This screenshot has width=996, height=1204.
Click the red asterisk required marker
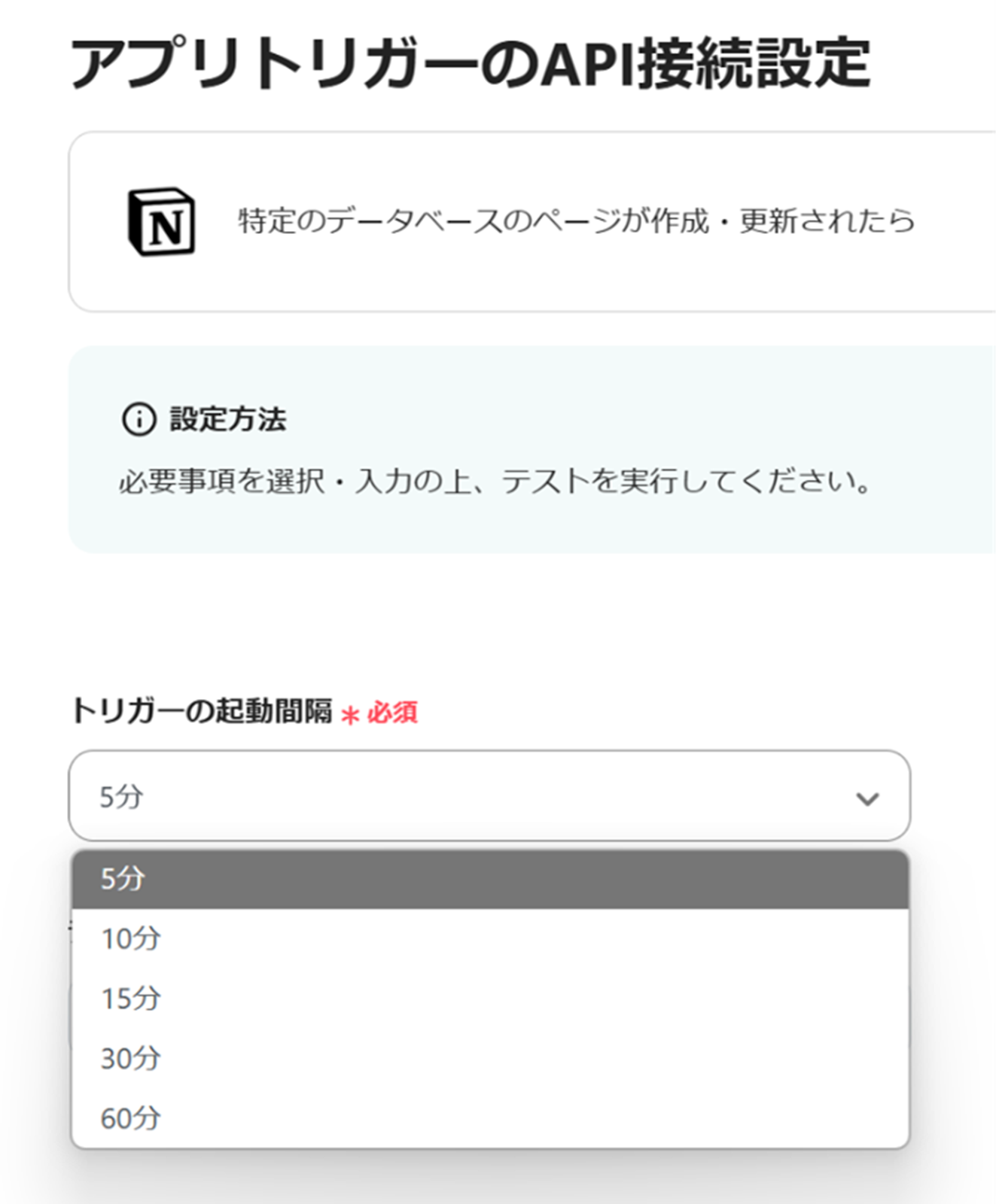click(350, 713)
